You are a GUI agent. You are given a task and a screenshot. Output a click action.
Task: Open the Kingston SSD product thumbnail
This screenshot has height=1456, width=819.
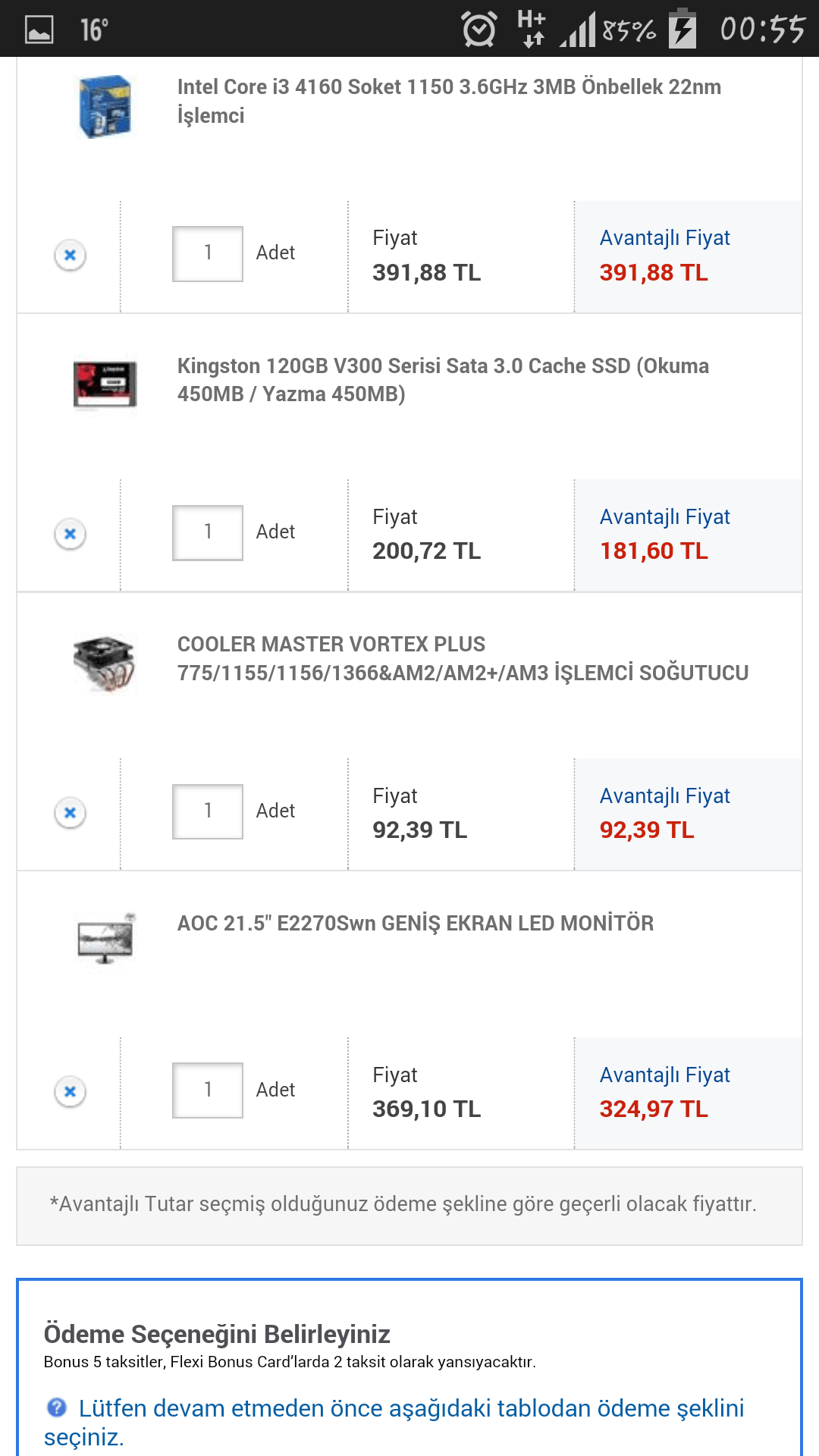coord(105,384)
